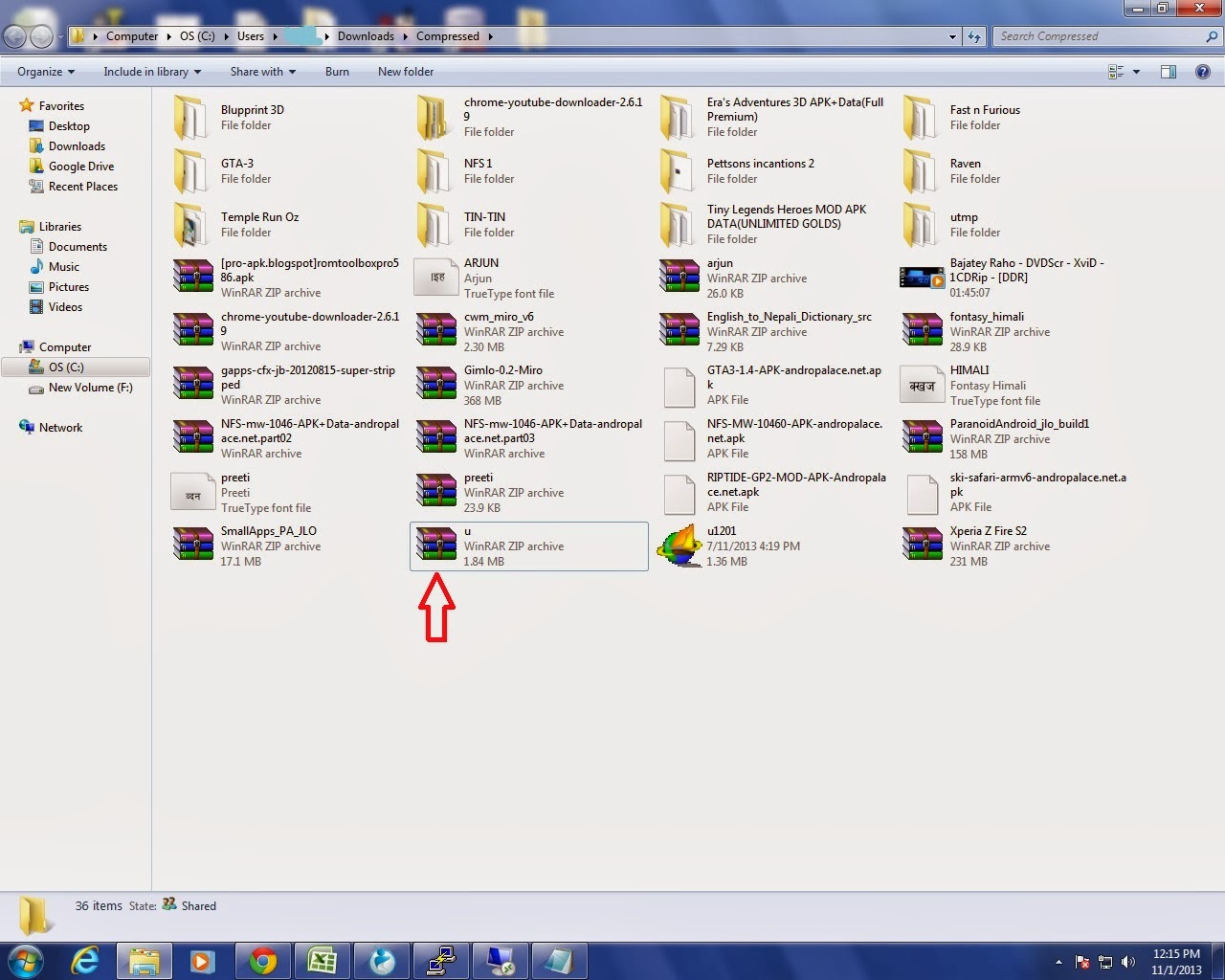Open the Share with dropdown
Image resolution: width=1225 pixels, height=980 pixels.
click(x=262, y=71)
